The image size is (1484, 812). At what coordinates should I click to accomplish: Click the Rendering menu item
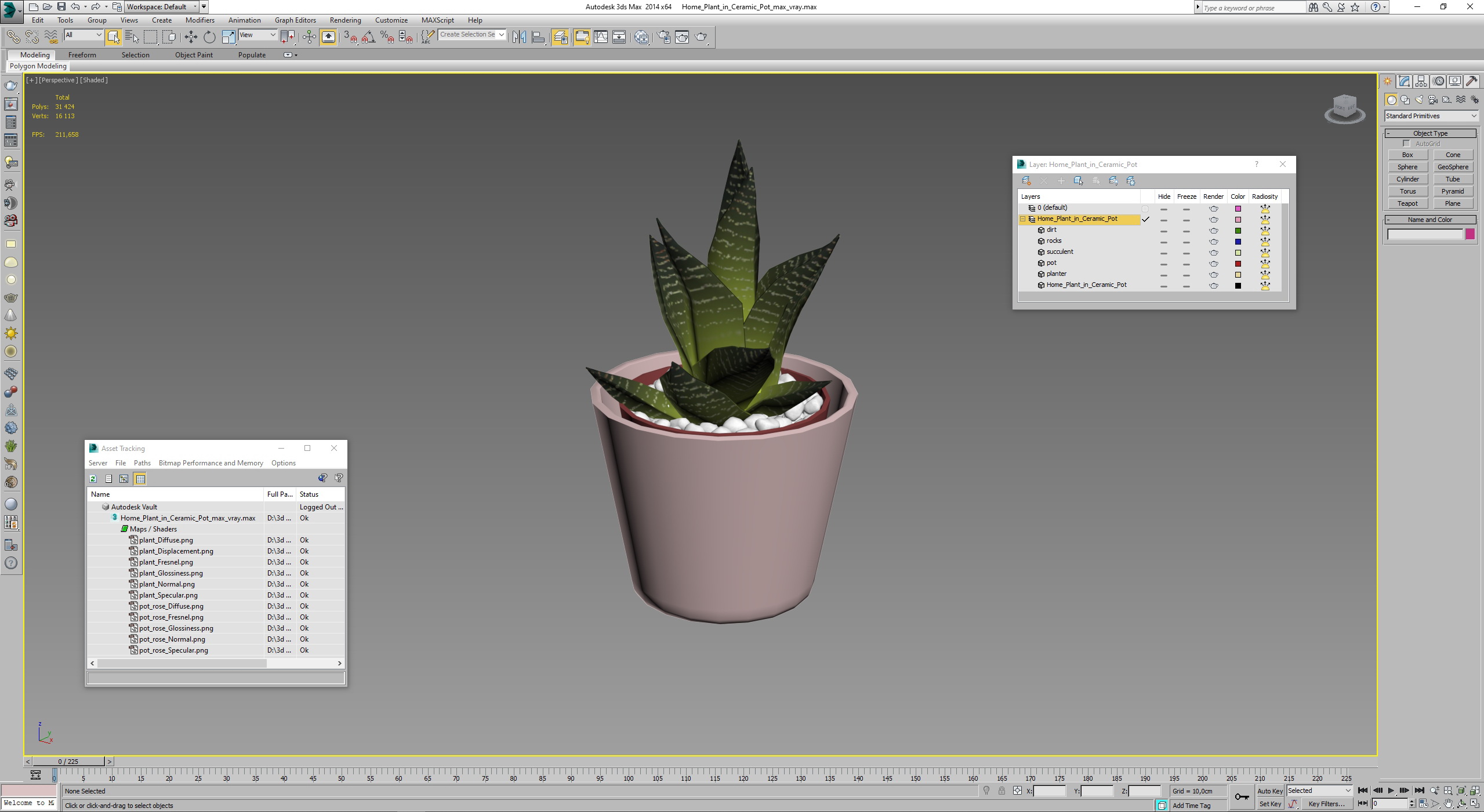pos(345,20)
